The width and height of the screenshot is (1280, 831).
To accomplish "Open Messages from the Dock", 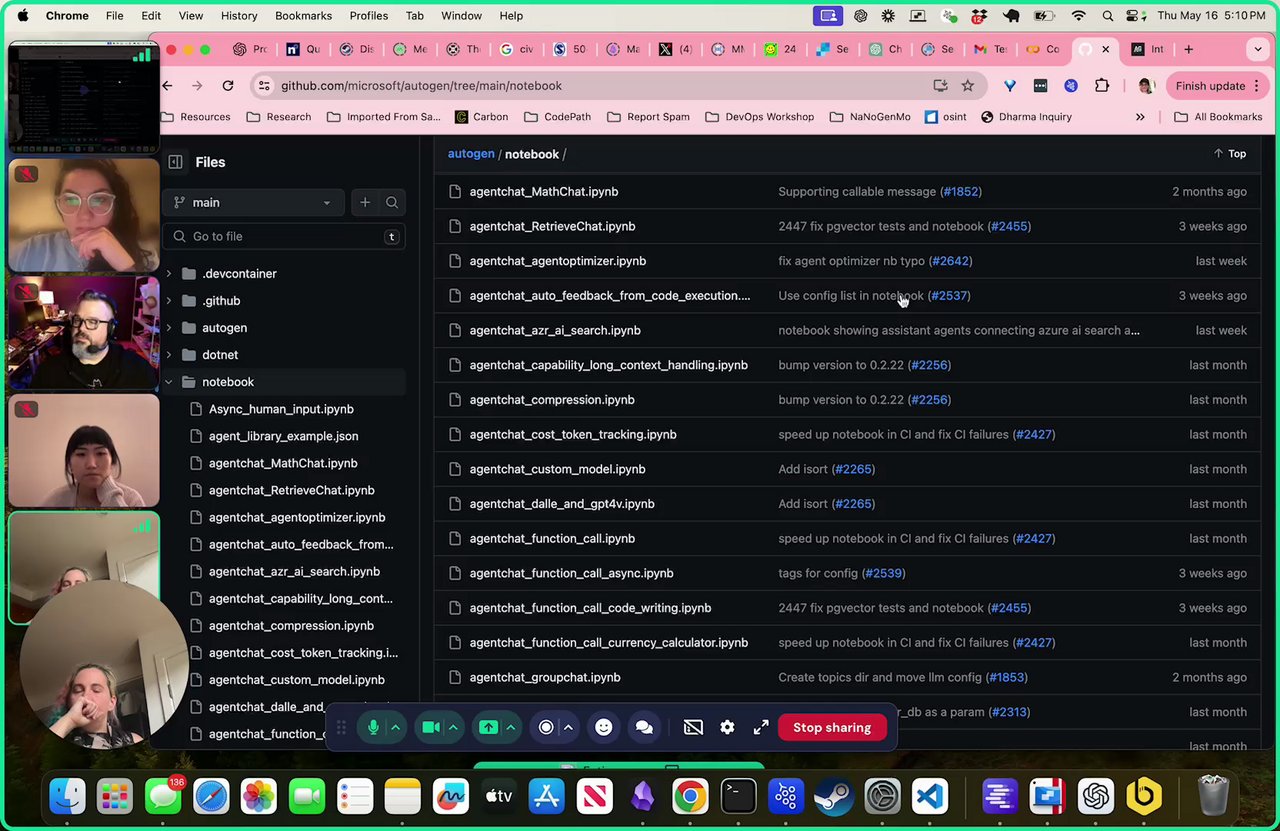I will [x=164, y=796].
